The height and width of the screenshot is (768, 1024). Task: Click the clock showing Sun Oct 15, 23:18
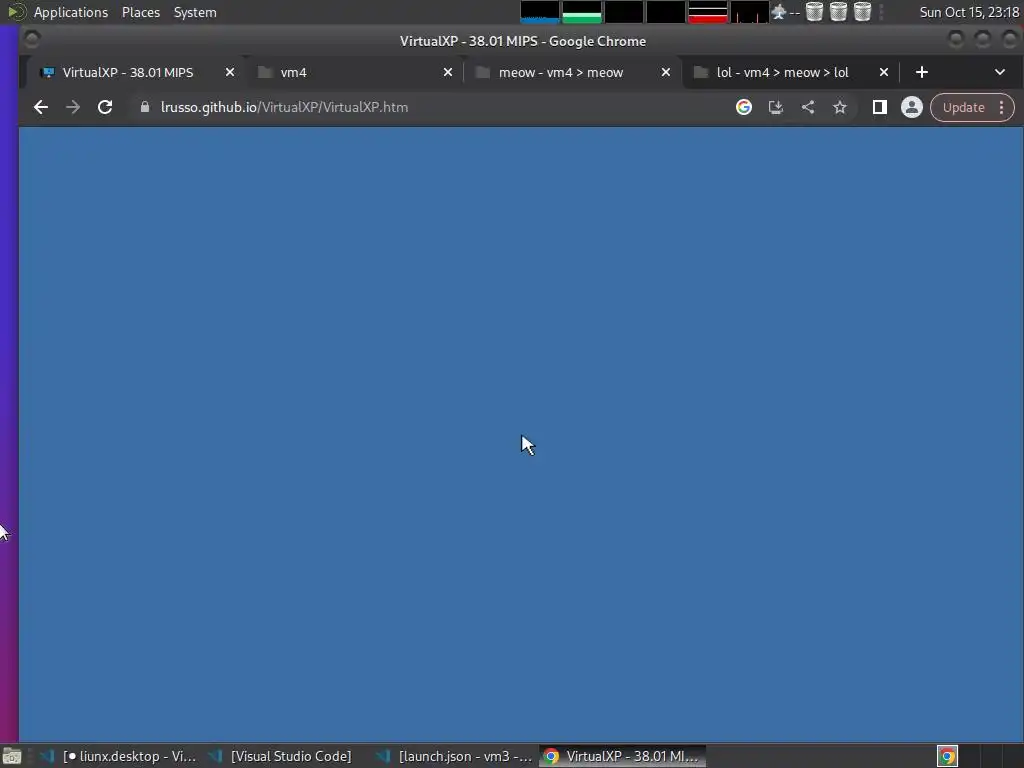click(969, 12)
